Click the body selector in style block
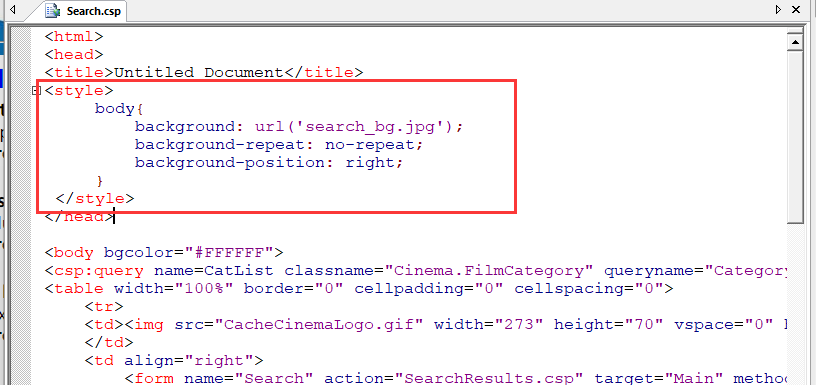This screenshot has width=816, height=385. point(114,109)
